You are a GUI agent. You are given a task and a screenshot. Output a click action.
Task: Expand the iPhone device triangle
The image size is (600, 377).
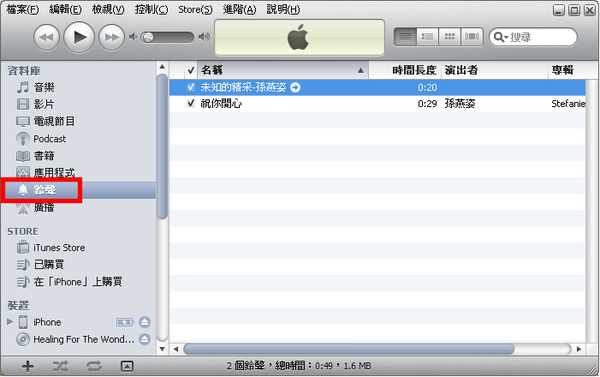(10, 322)
